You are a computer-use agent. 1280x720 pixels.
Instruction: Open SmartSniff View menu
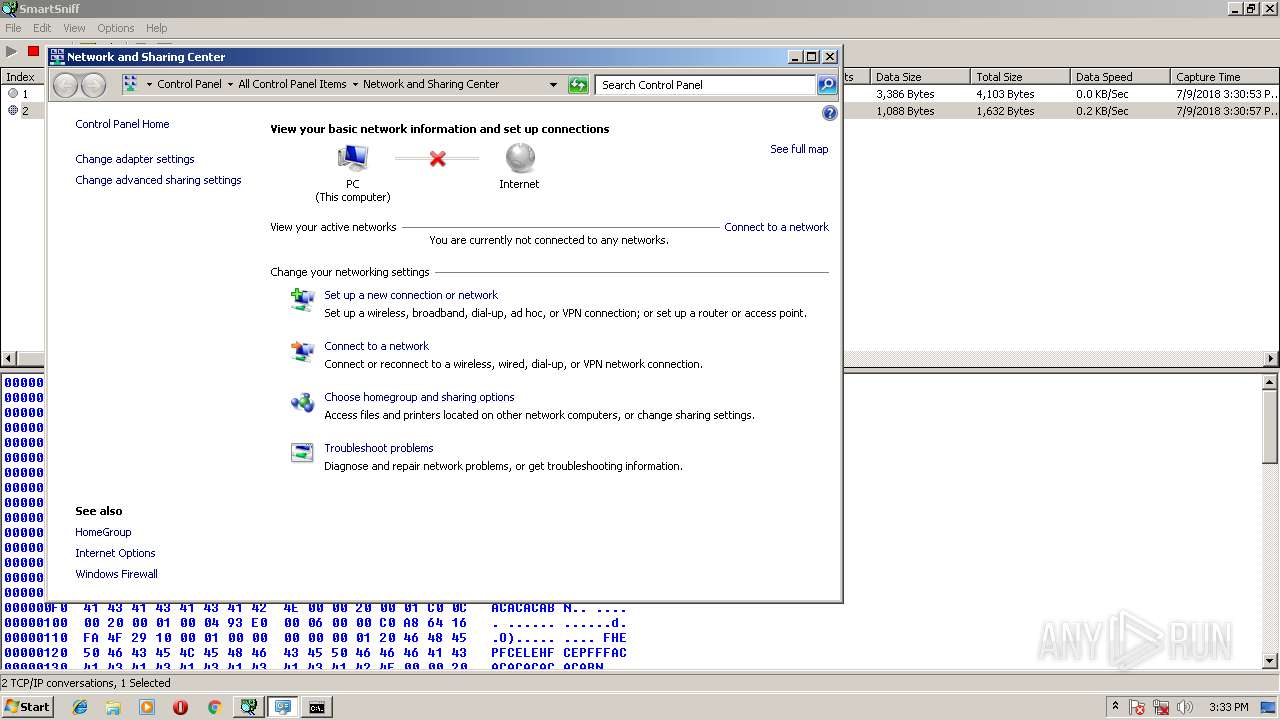coord(74,28)
